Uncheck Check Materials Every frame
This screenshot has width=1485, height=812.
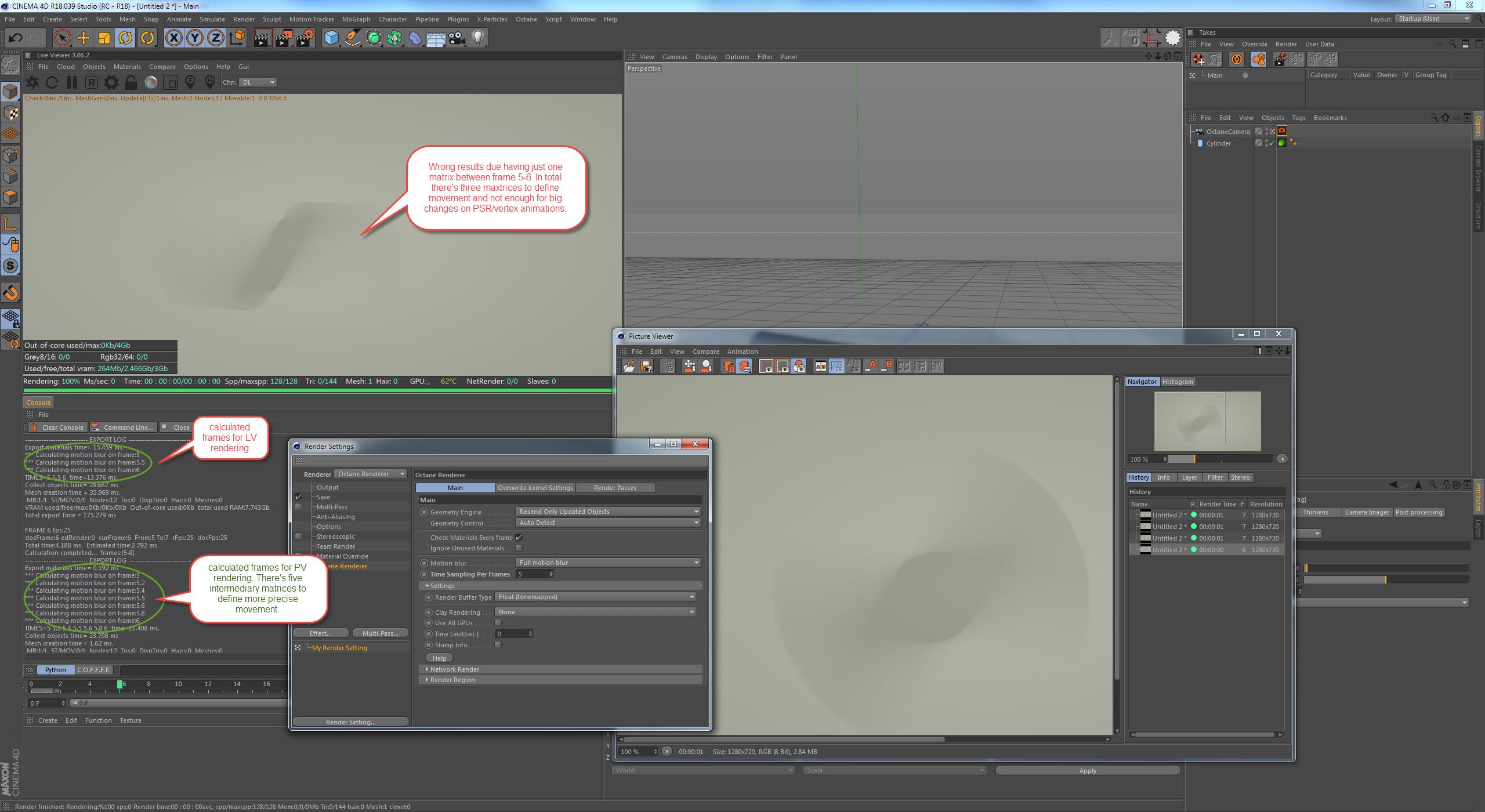pyautogui.click(x=519, y=538)
